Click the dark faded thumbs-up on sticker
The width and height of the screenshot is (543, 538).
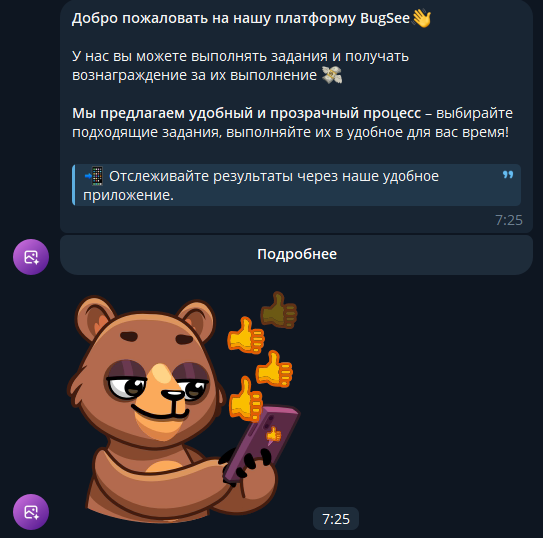pos(279,310)
